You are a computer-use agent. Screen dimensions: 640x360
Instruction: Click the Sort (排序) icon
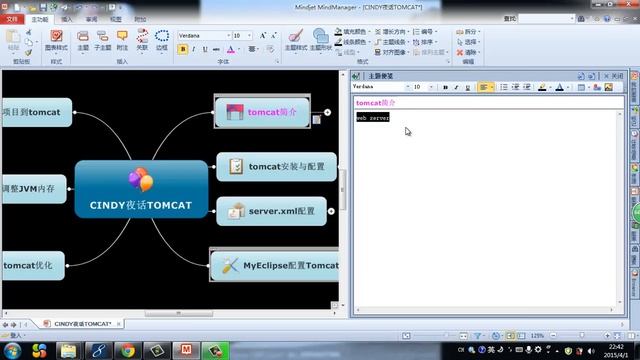(x=416, y=42)
